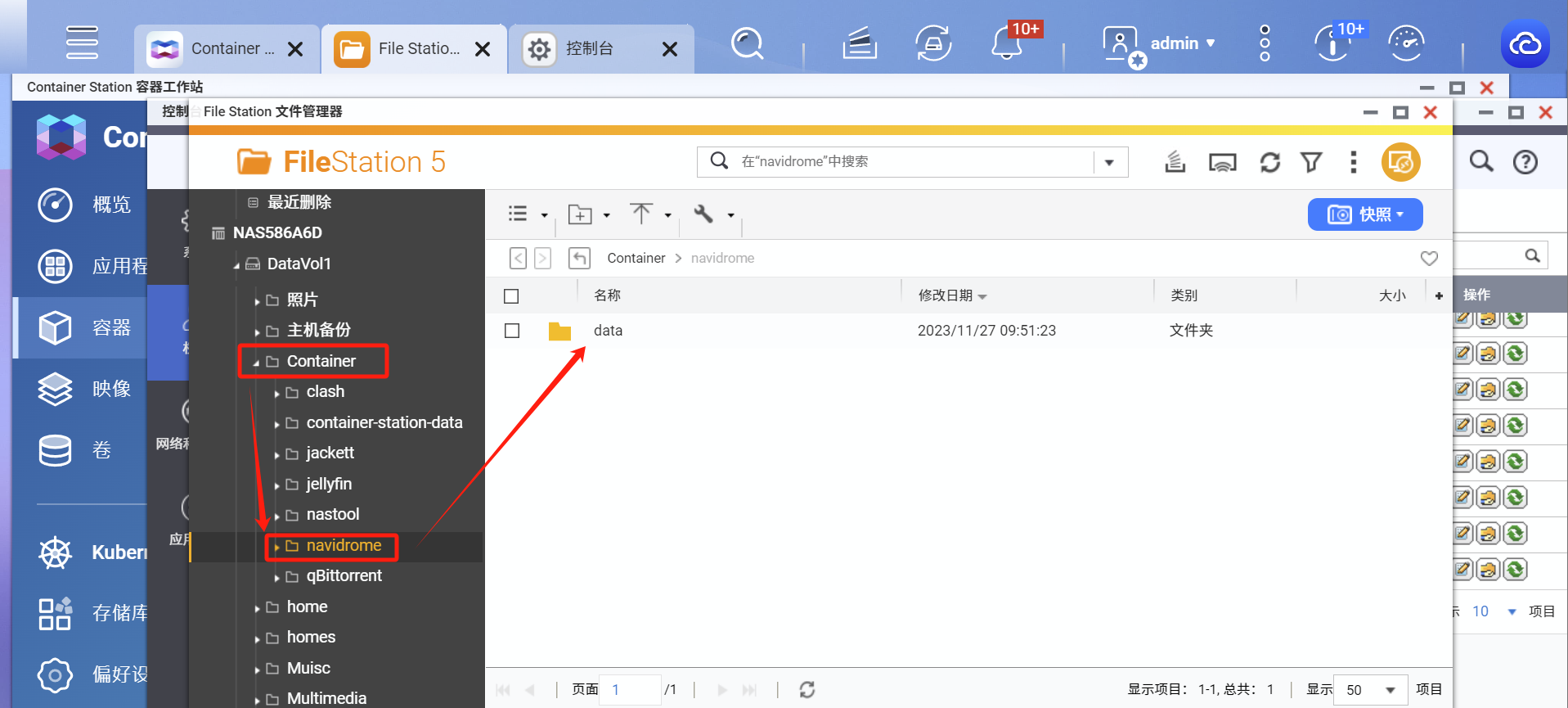Open the items-per-page 50 dropdown
The image size is (1568, 708).
coord(1370,690)
